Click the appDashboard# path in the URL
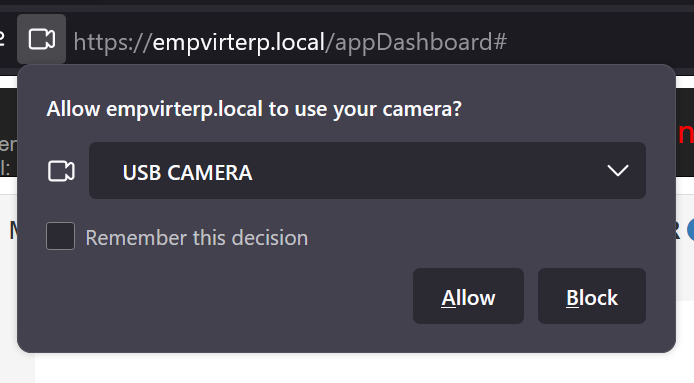The width and height of the screenshot is (694, 383). [x=416, y=43]
